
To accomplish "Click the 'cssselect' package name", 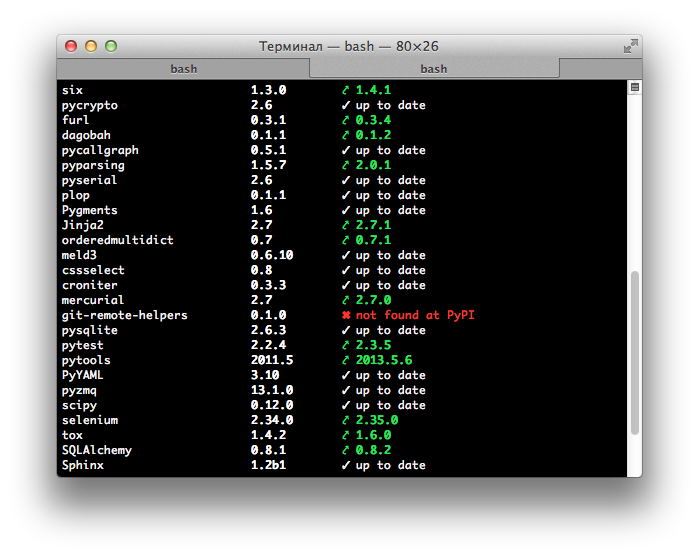I will pyautogui.click(x=93, y=270).
